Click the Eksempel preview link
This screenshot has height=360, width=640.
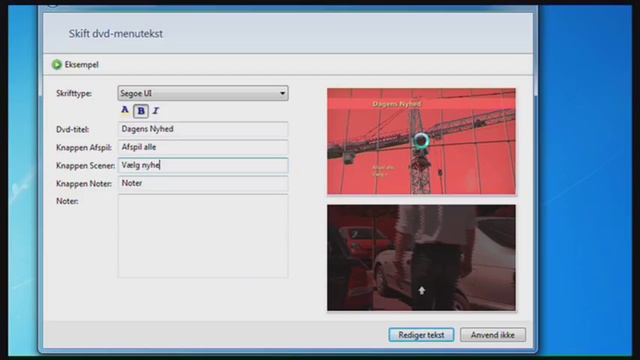(82, 64)
